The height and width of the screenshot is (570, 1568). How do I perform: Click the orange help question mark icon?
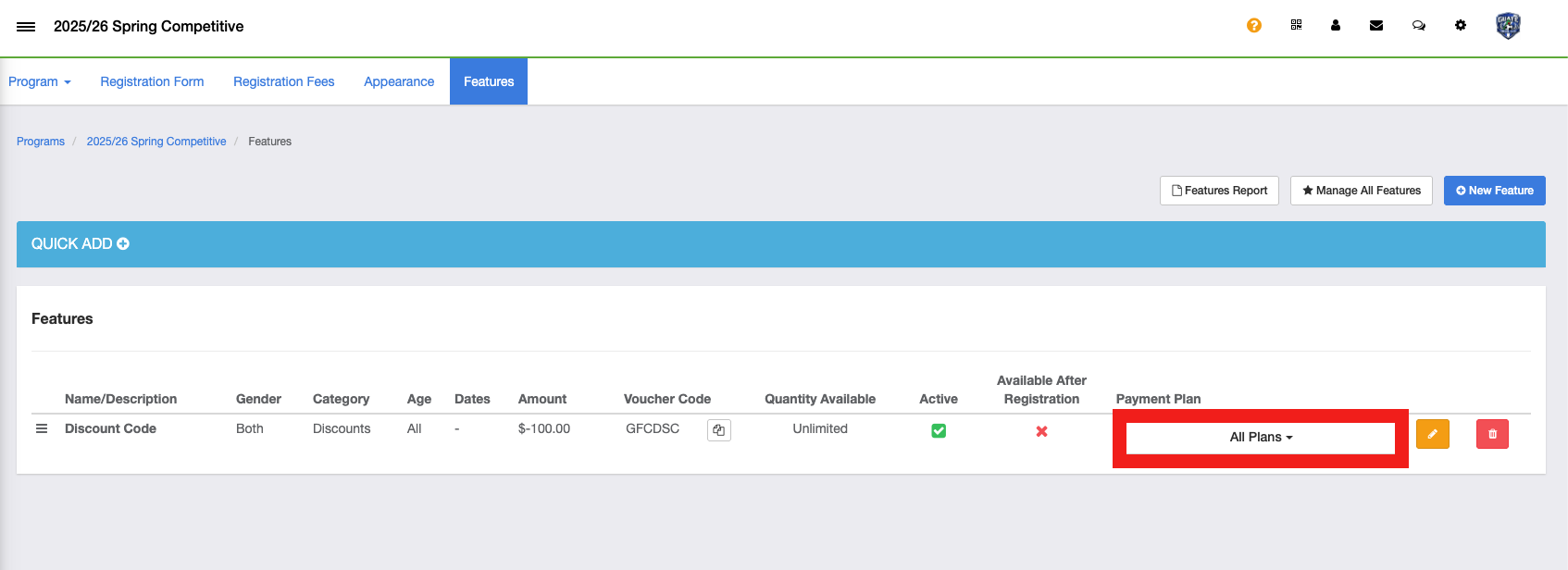coord(1254,26)
